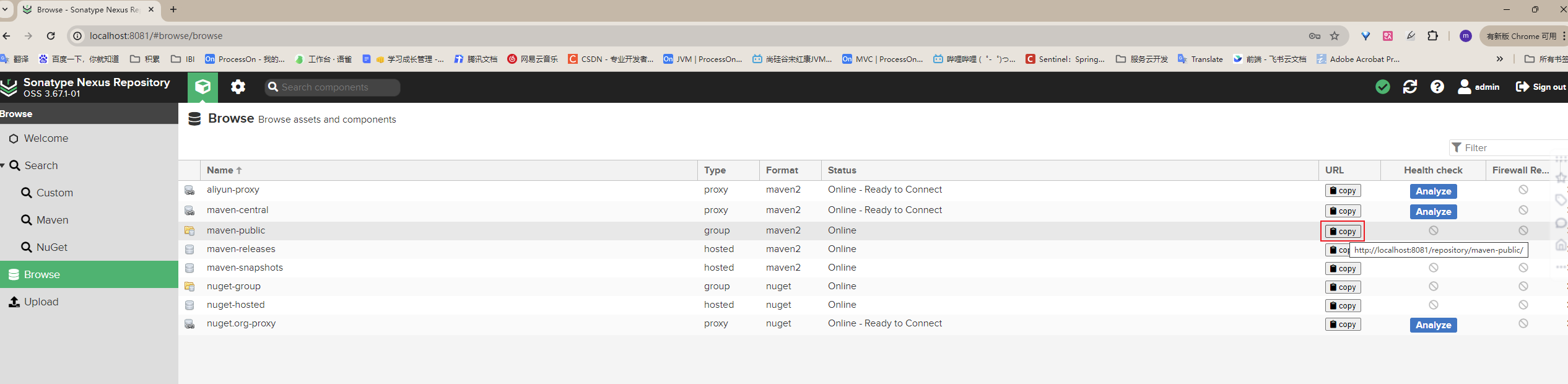Click health check unavailable icon for maven-public
1568x384 pixels.
click(x=1433, y=230)
